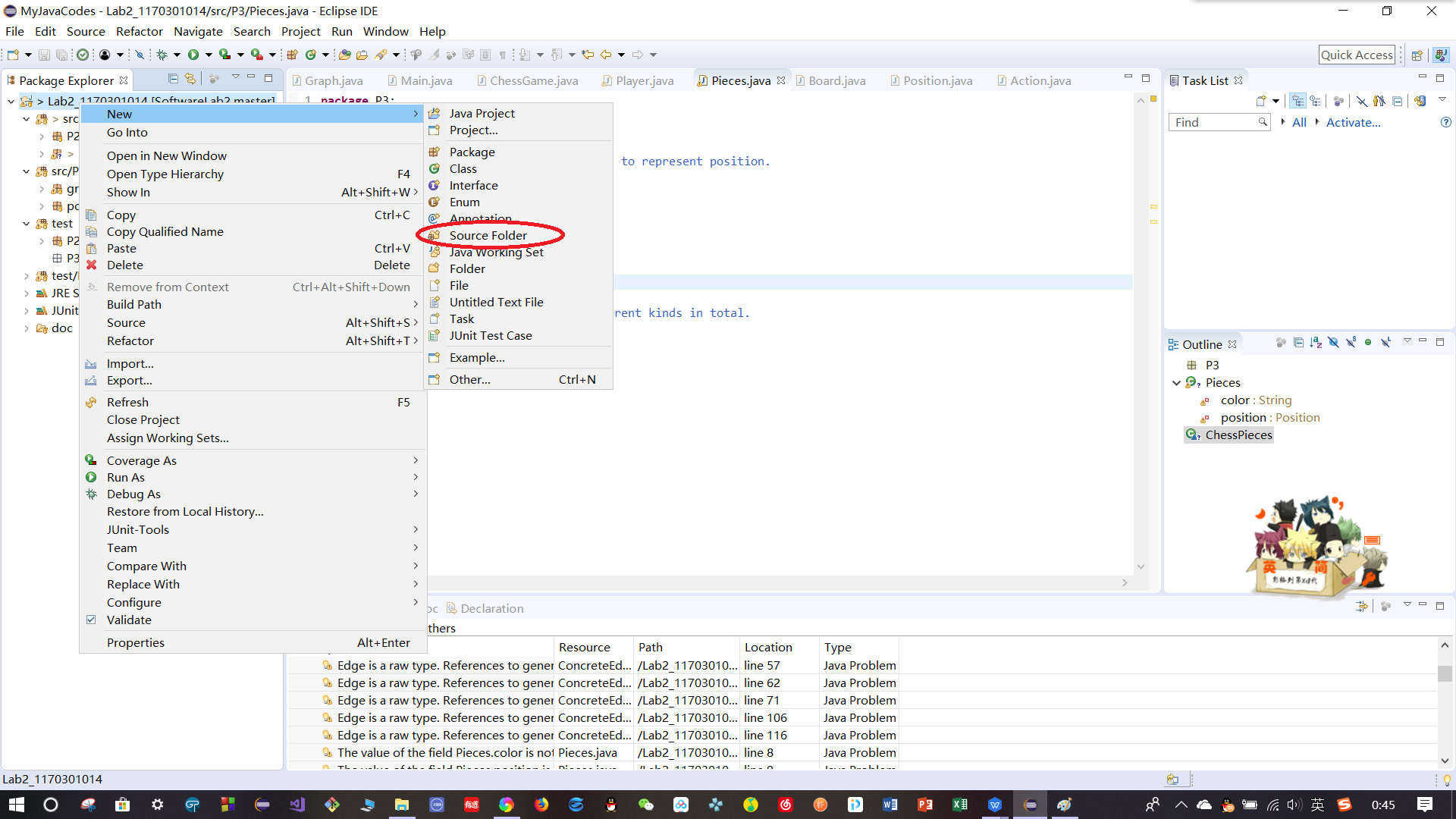Toggle Categorized view in Task List toolbar
The width and height of the screenshot is (1456, 819).
tap(1298, 101)
